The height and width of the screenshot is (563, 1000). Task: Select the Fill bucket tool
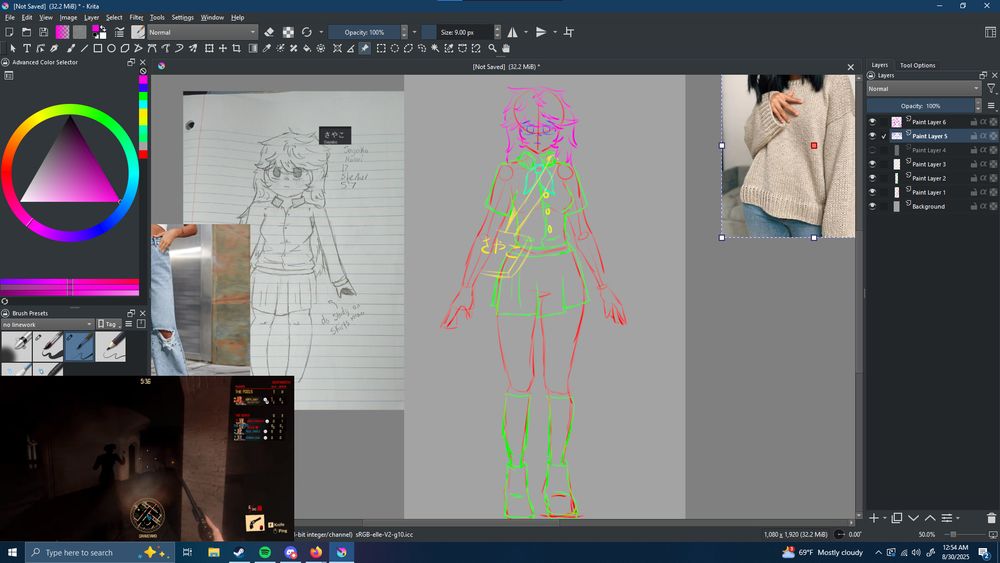(307, 48)
